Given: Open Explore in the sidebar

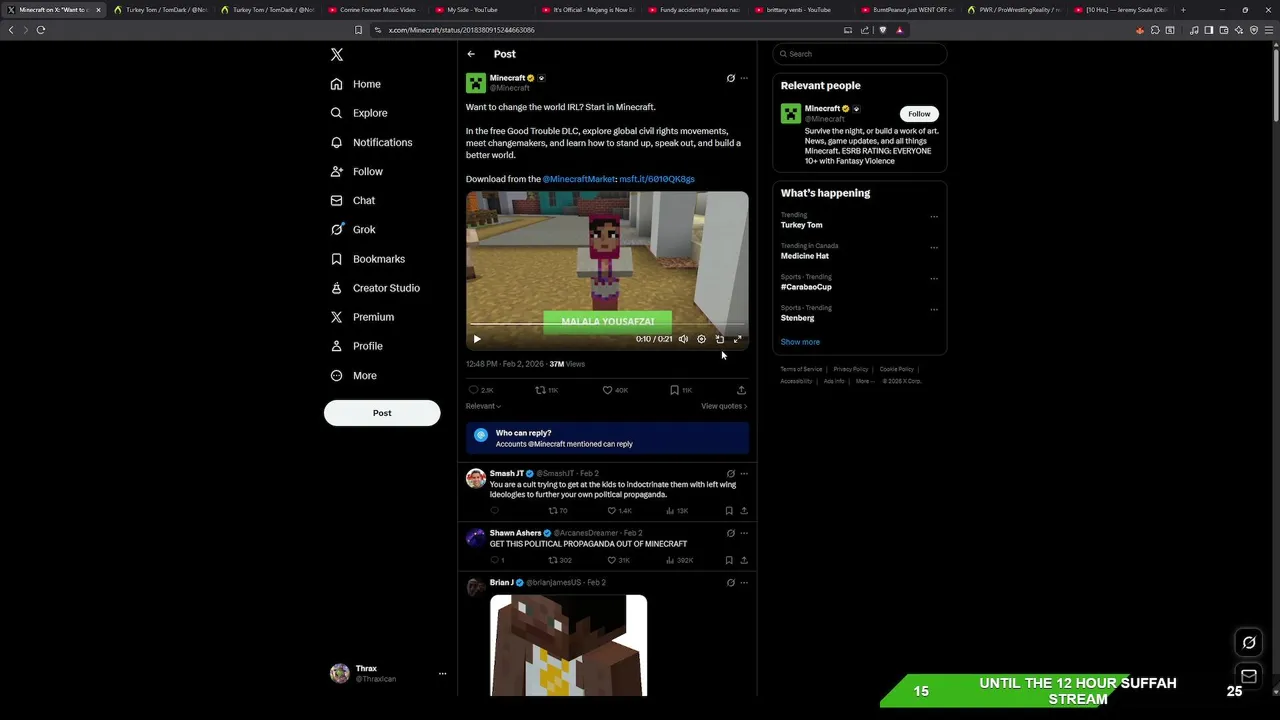Looking at the screenshot, I should coord(359,113).
